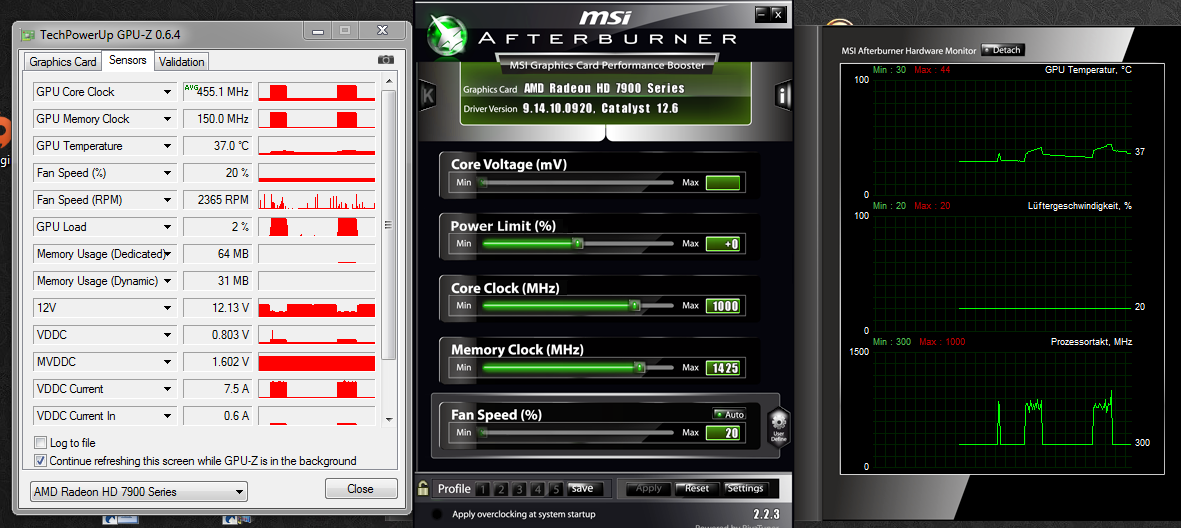Image resolution: width=1181 pixels, height=528 pixels.
Task: Toggle 'Apply overclocking at system startup'
Action: click(437, 514)
